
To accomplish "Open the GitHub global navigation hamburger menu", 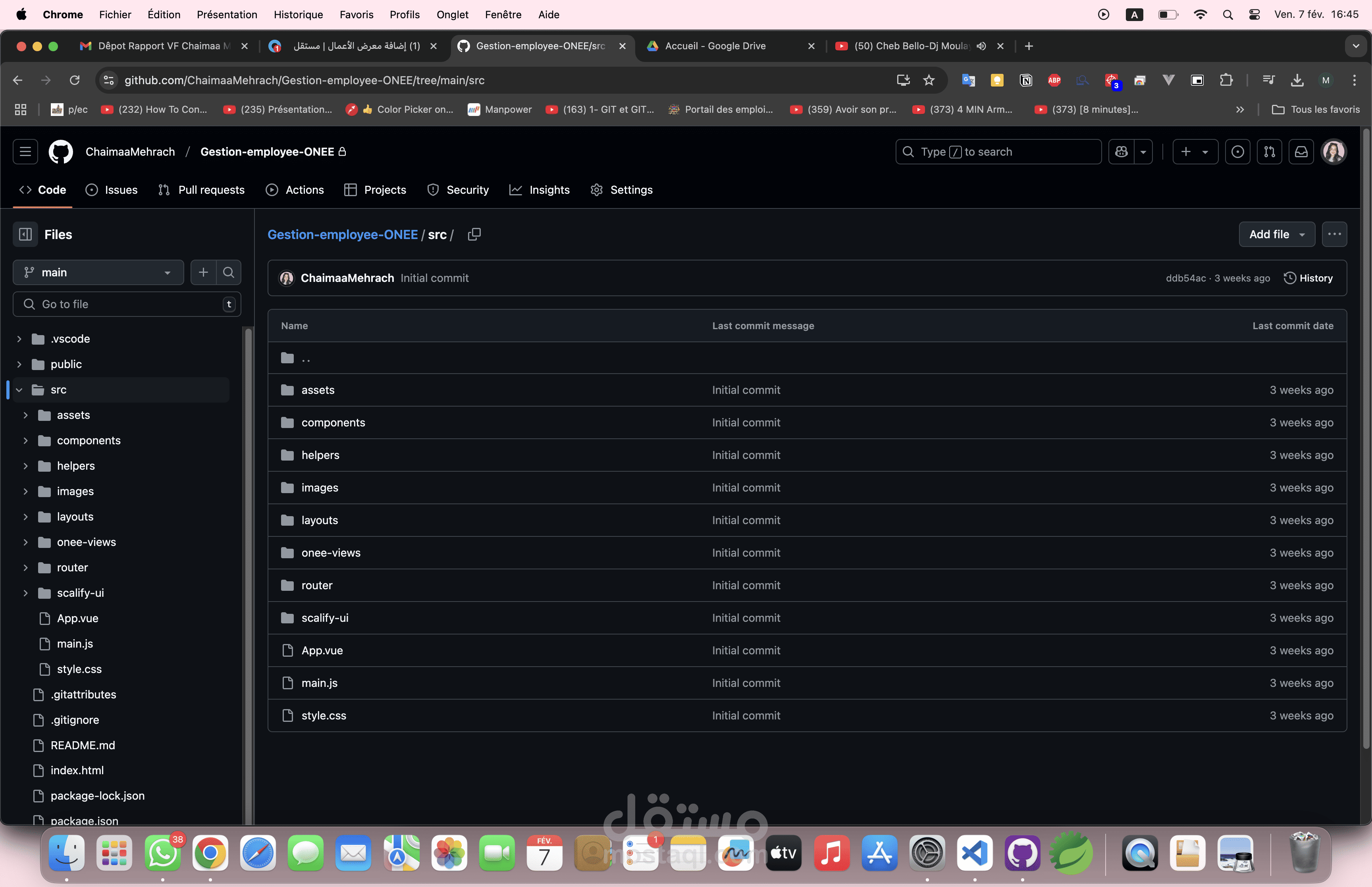I will click(25, 152).
